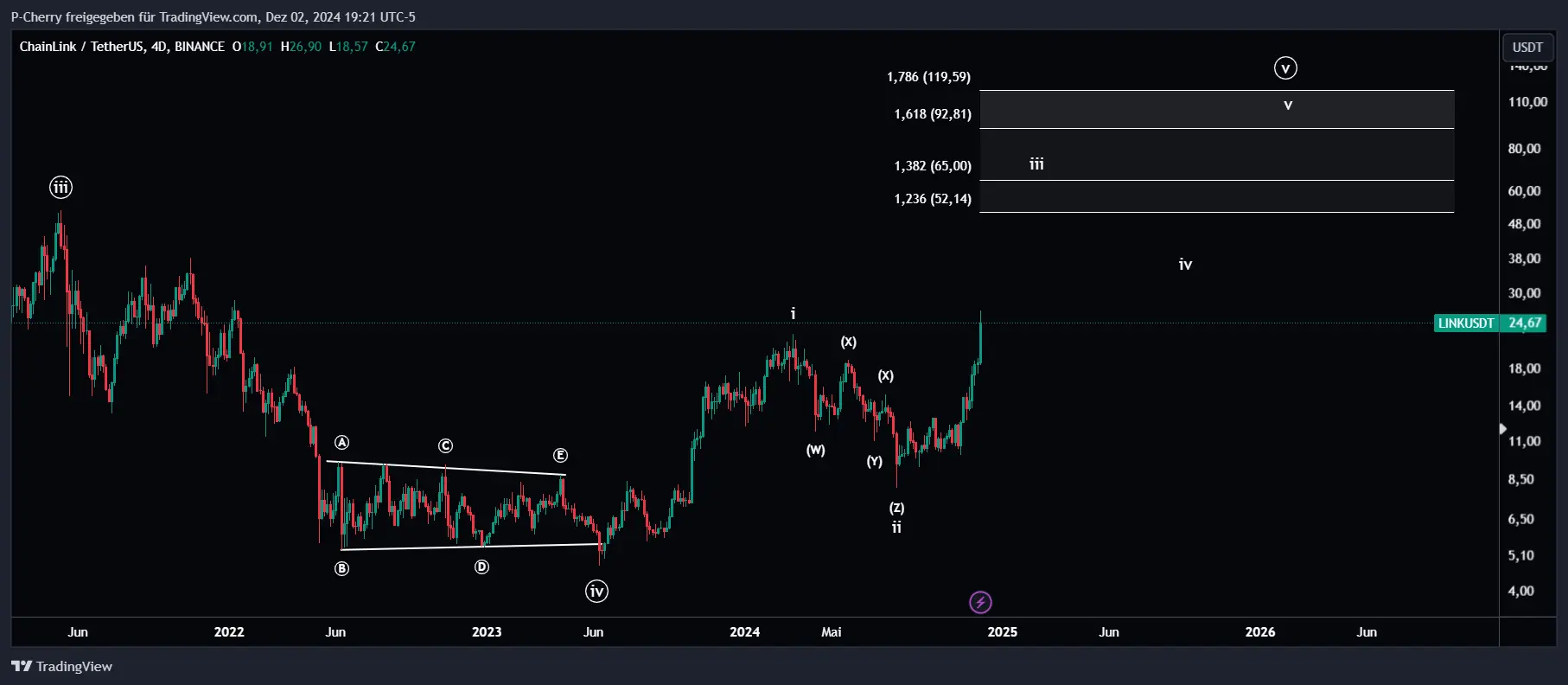
Task: Click the 6,50 price axis label
Action: 1521,519
